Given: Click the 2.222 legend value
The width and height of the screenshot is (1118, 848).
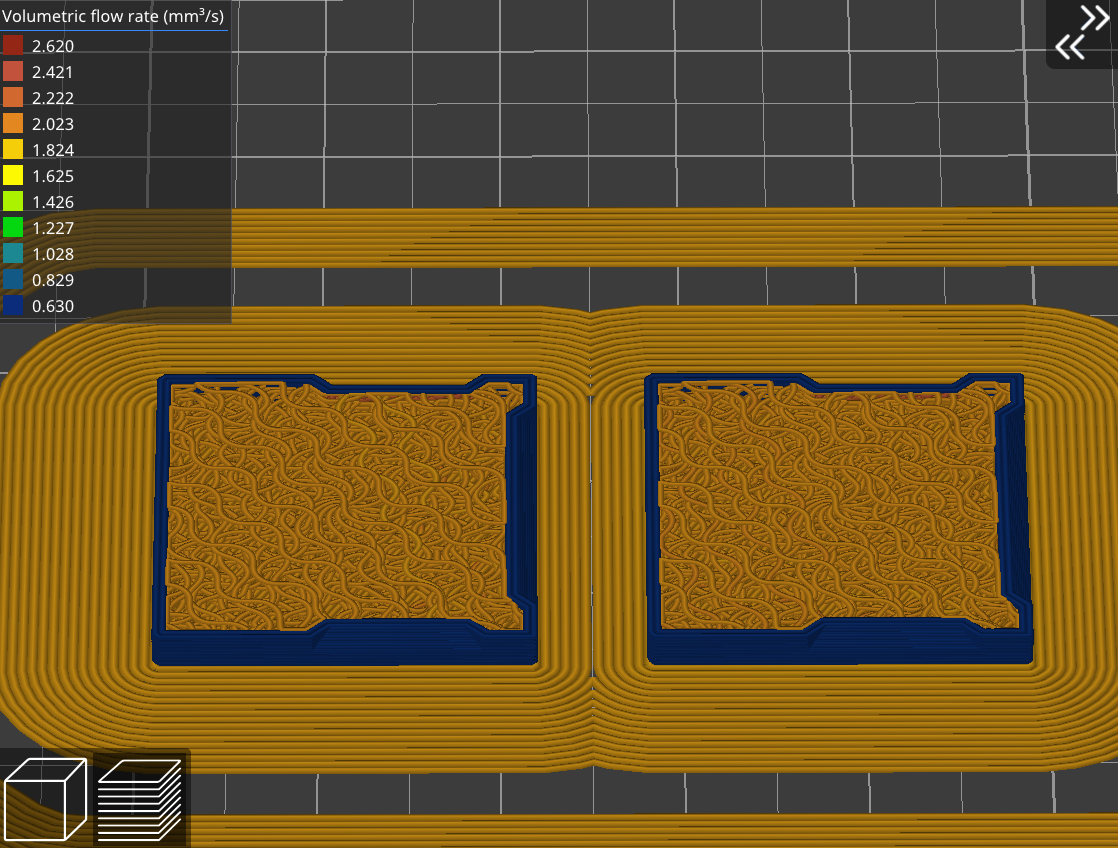Looking at the screenshot, I should click(53, 98).
